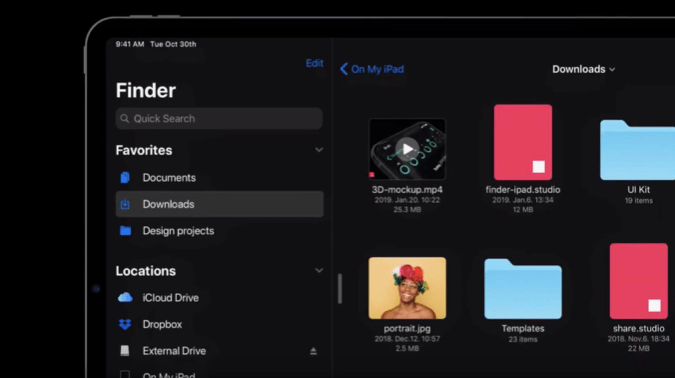The image size is (675, 378).
Task: Click the Dropbox logo icon
Action: pos(125,324)
